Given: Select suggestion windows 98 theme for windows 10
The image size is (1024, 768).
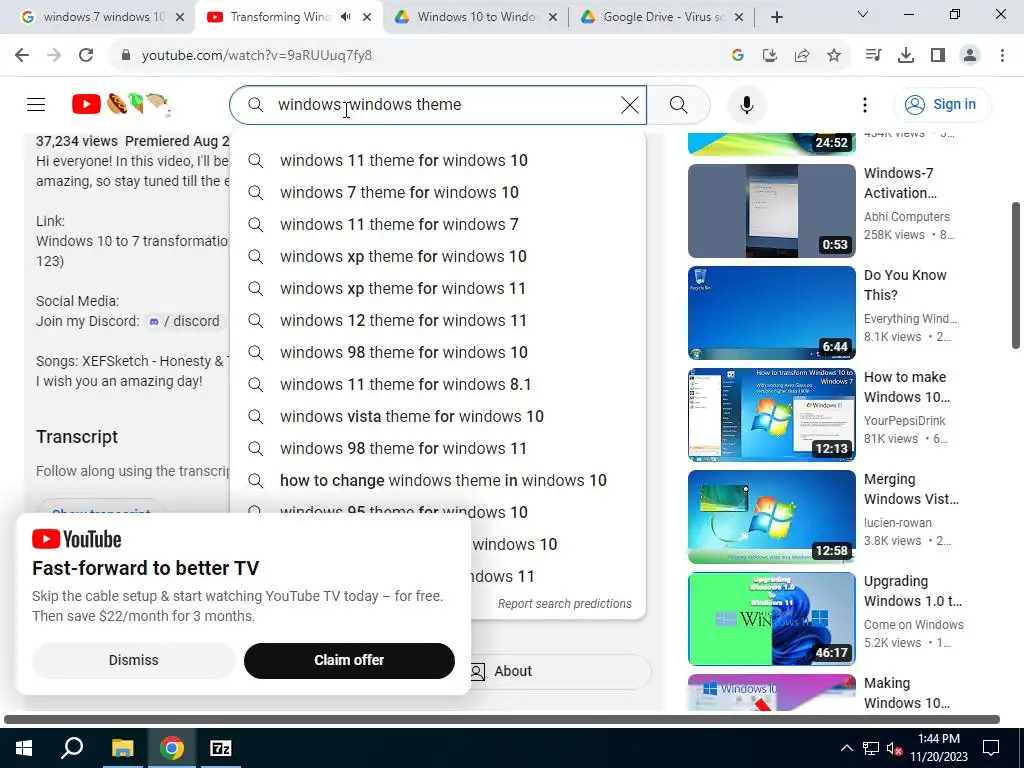Looking at the screenshot, I should click(438, 353).
